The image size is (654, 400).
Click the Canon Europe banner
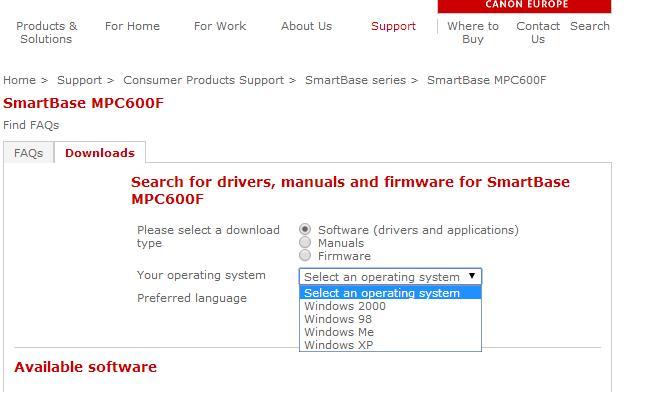(524, 6)
